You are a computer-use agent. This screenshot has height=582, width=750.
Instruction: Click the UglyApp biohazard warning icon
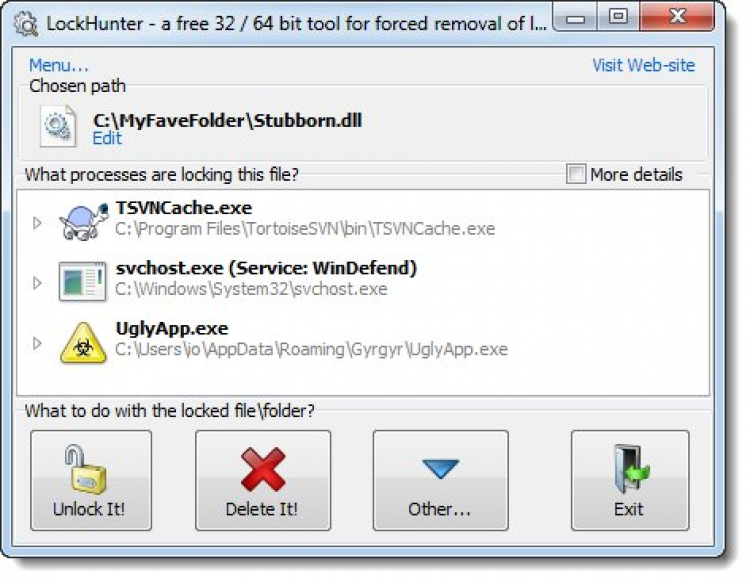point(83,343)
